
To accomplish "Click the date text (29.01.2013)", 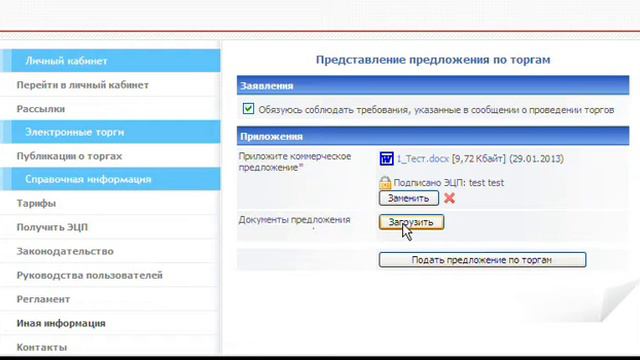I will [536, 159].
